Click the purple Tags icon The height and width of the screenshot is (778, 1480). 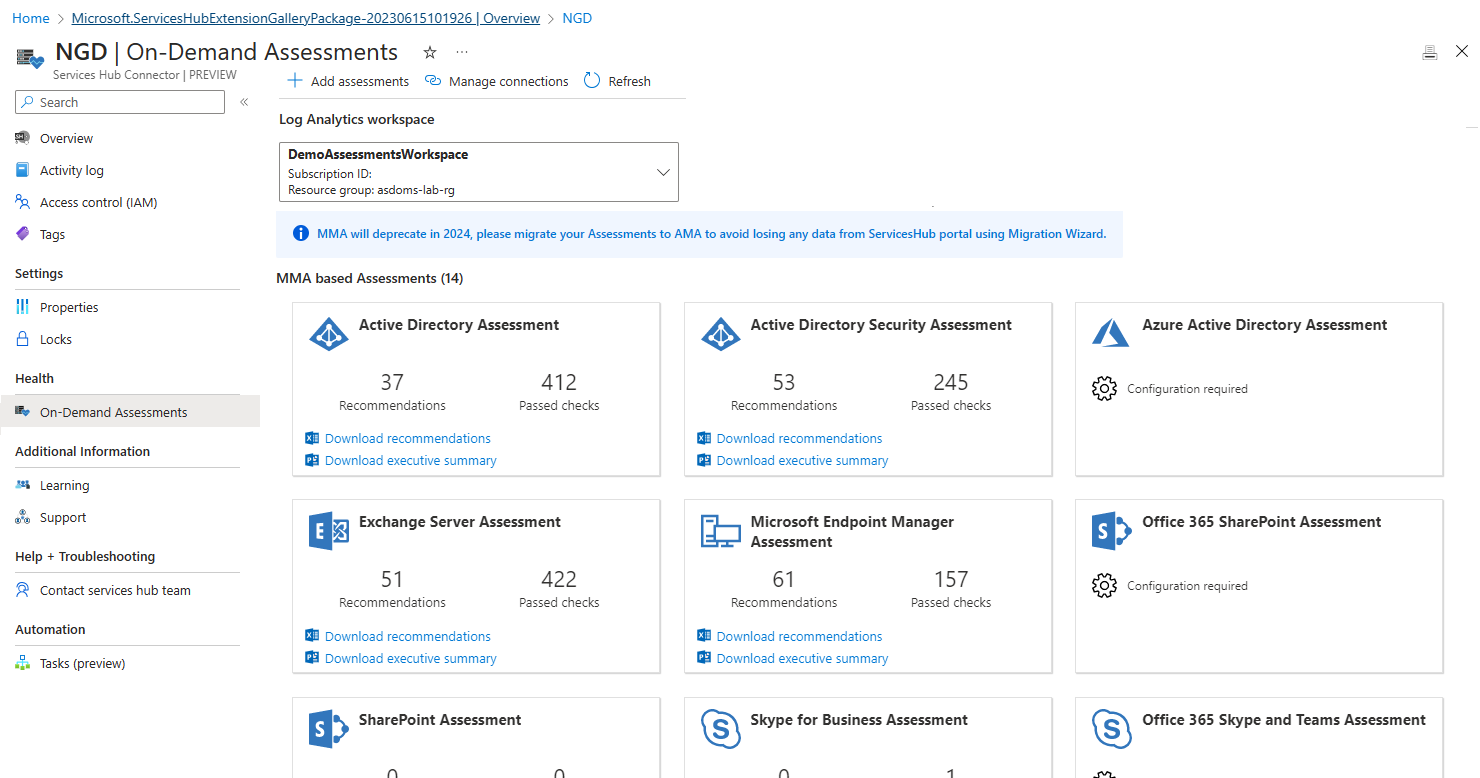[23, 234]
